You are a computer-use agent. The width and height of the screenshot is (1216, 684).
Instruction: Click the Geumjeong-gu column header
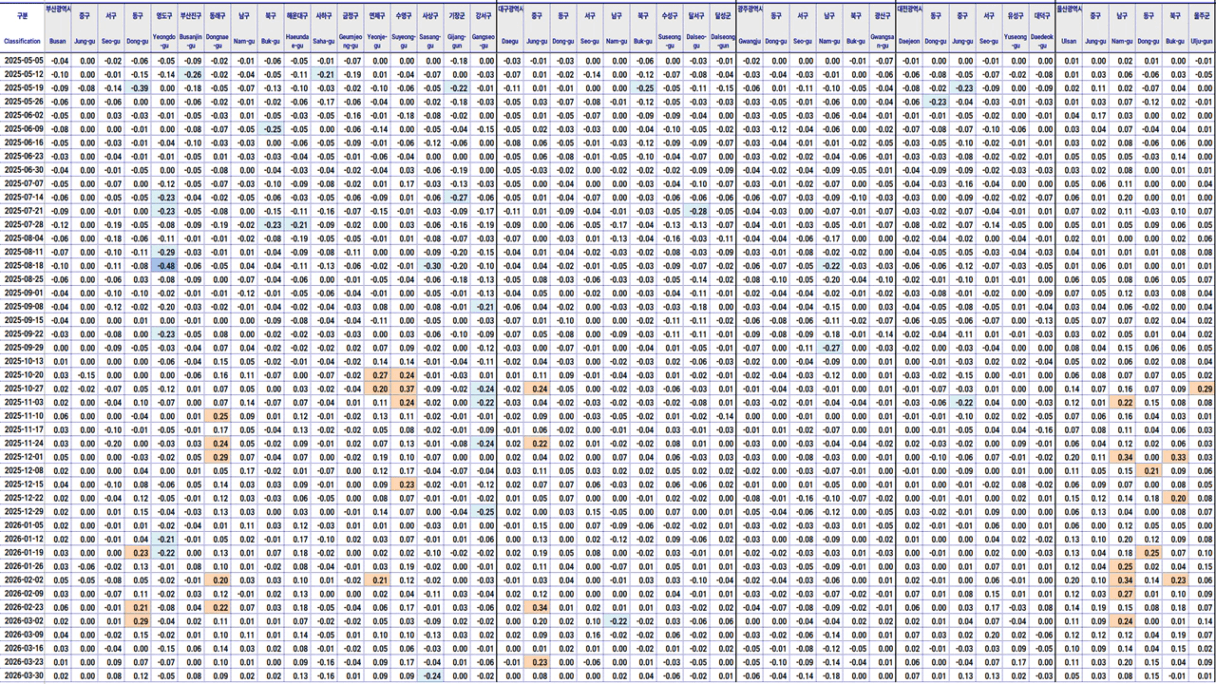[351, 41]
